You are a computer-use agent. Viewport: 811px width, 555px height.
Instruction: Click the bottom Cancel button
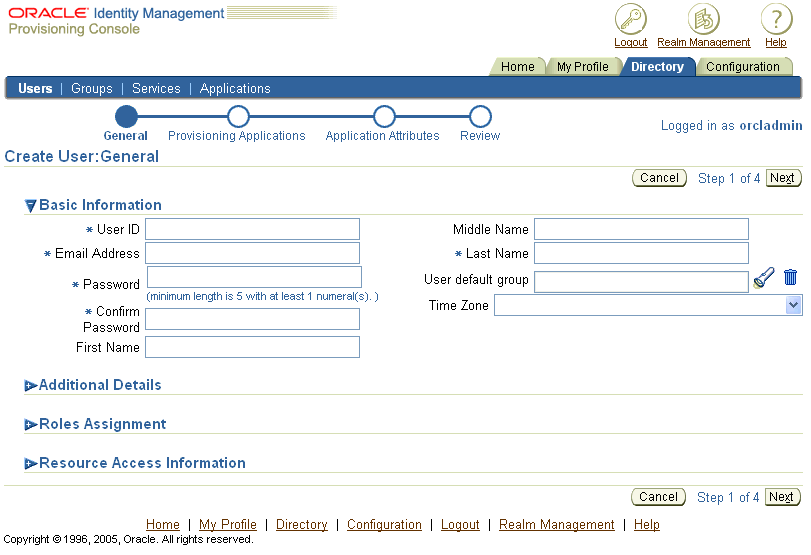659,497
